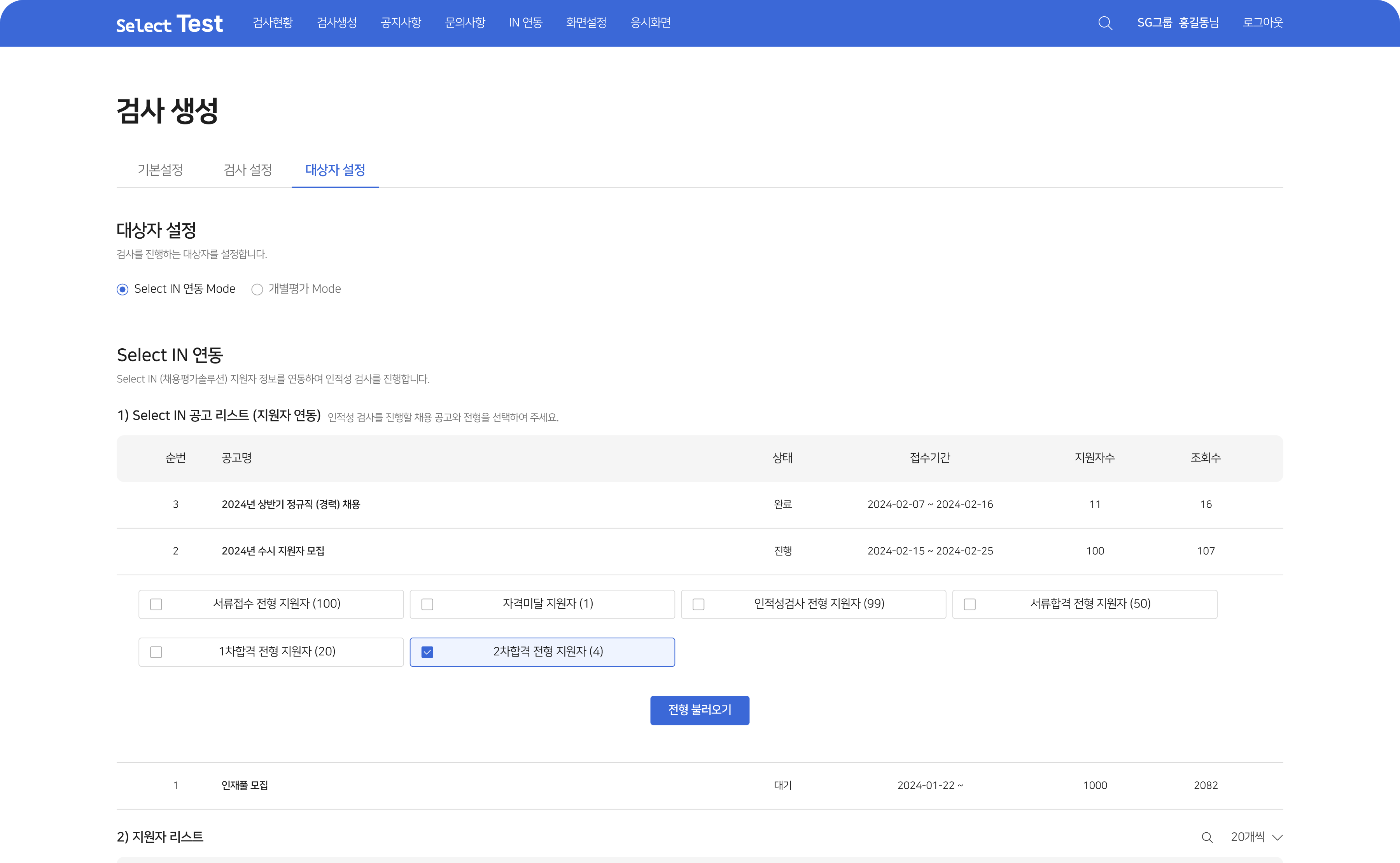Click the 공고명 column header

pos(236,458)
